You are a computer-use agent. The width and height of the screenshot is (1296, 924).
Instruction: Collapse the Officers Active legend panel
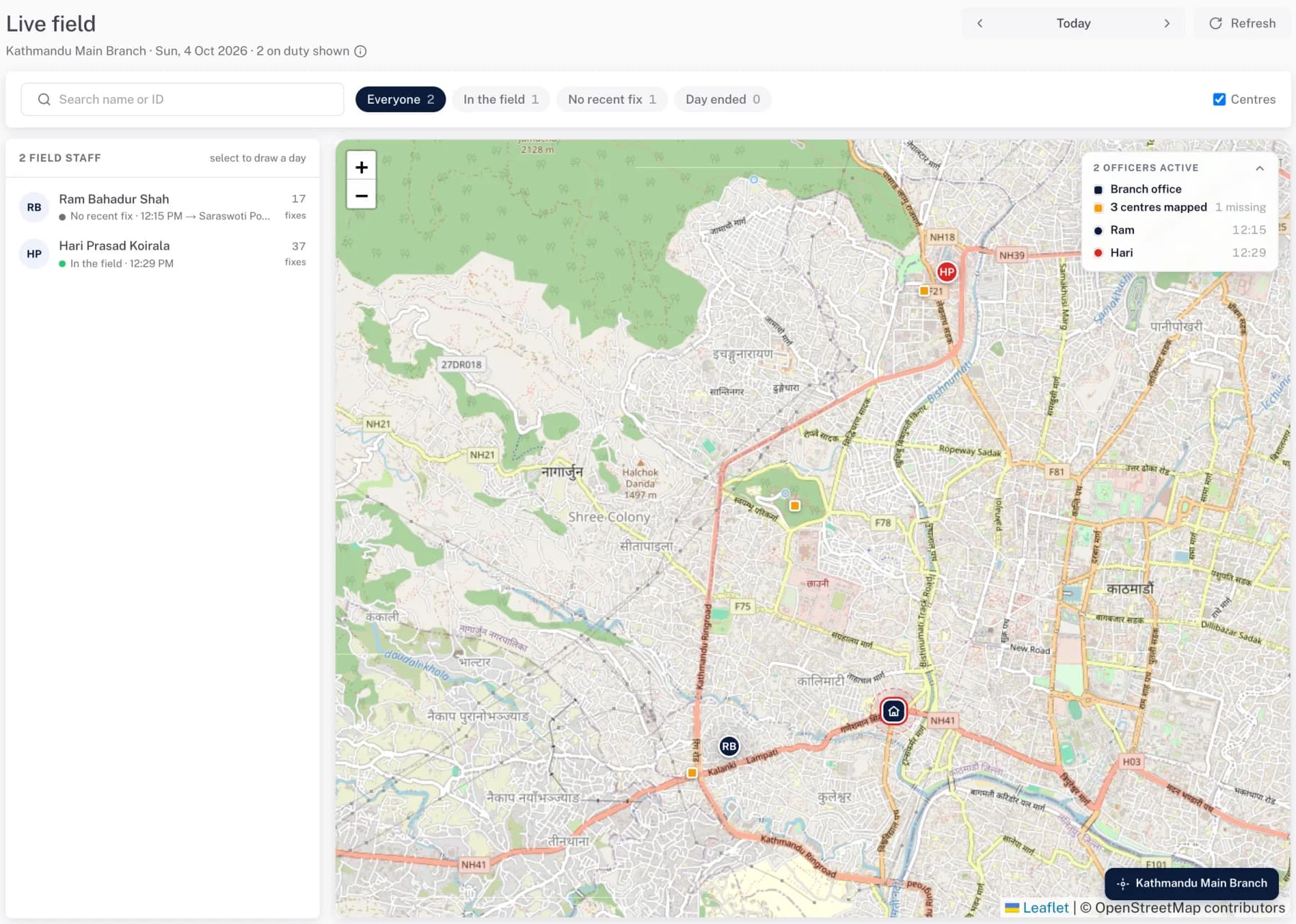[1259, 168]
